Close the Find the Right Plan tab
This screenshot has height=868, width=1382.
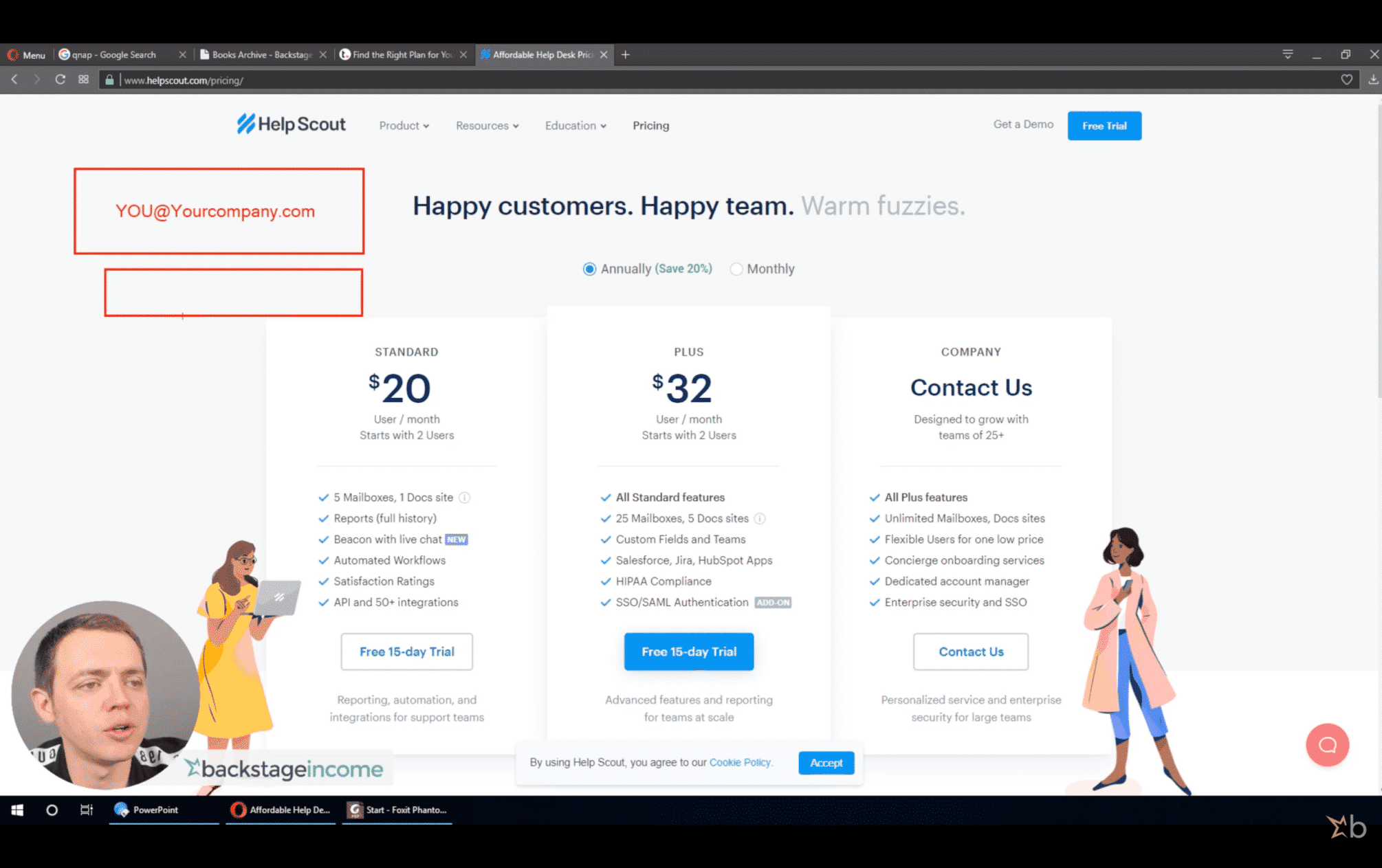[463, 54]
